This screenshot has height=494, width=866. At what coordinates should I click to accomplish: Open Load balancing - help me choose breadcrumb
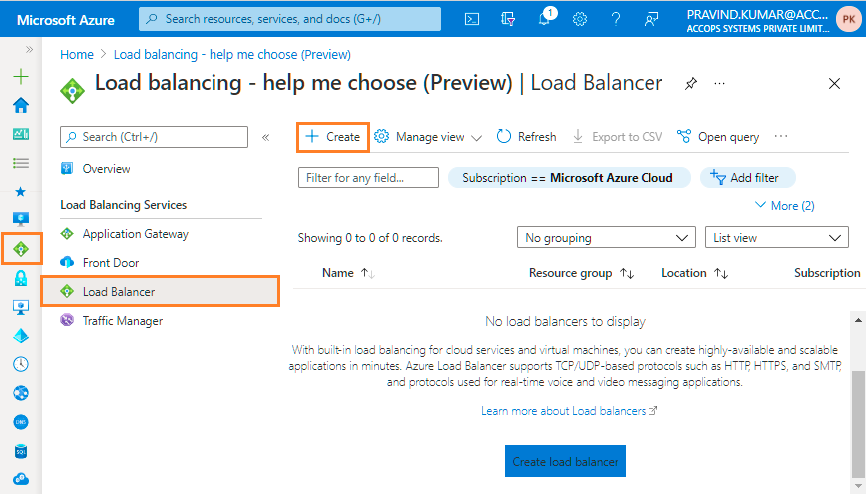click(x=232, y=55)
